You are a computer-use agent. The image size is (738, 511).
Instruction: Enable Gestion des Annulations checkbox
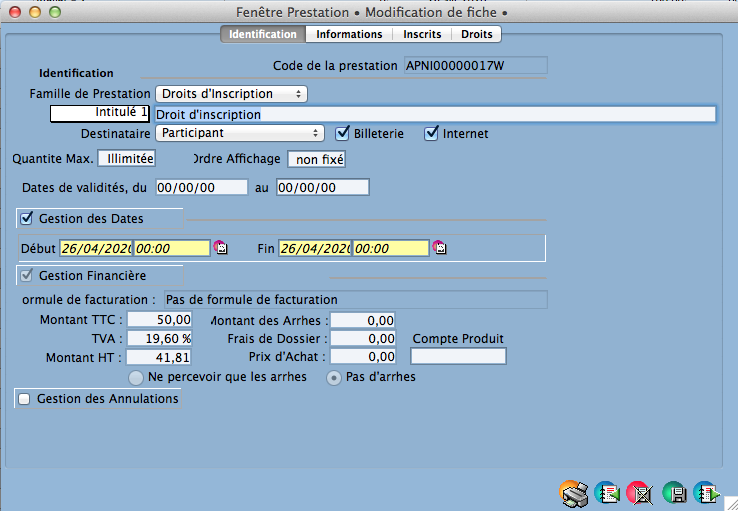click(24, 399)
